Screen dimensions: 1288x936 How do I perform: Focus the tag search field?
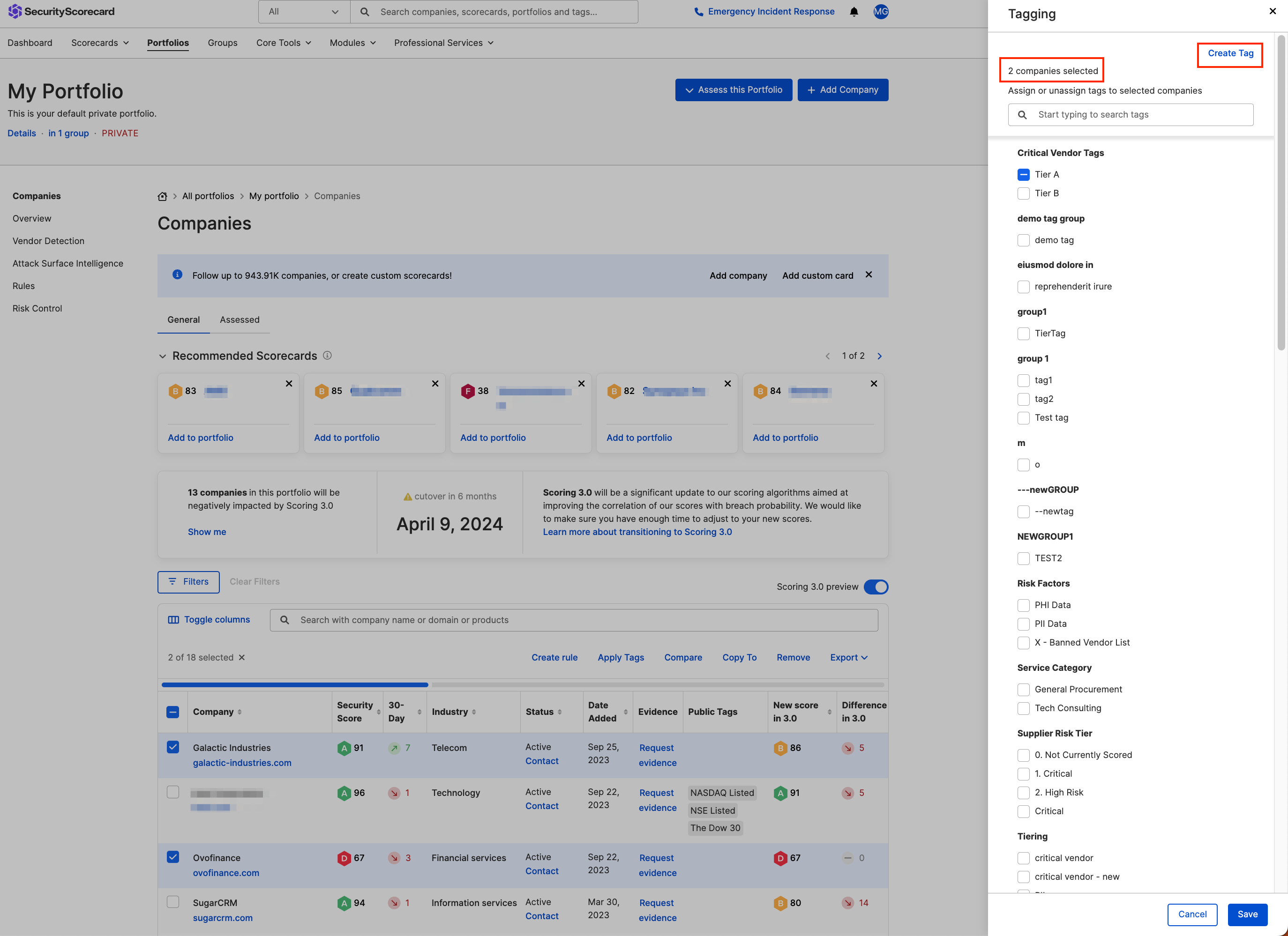click(x=1131, y=115)
